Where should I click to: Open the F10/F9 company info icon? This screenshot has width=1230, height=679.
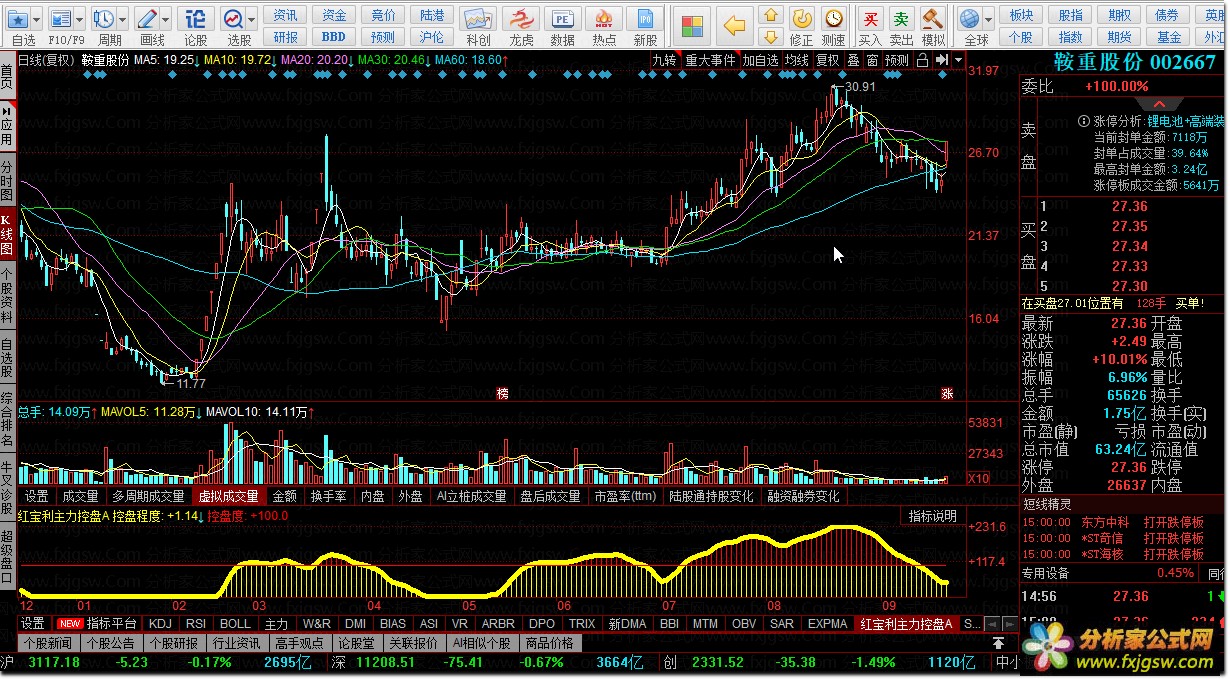click(61, 17)
